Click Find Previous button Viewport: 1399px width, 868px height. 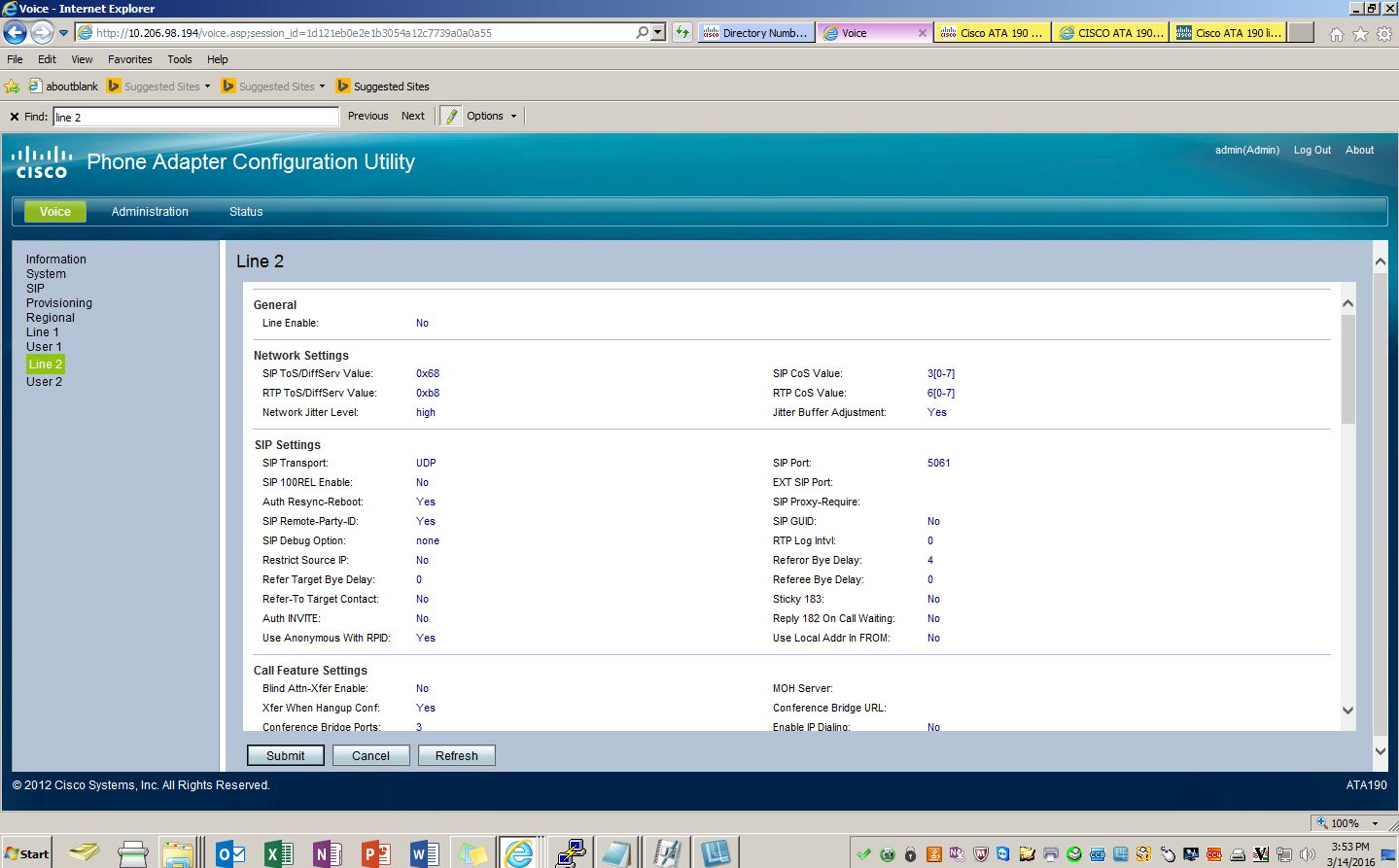(367, 116)
